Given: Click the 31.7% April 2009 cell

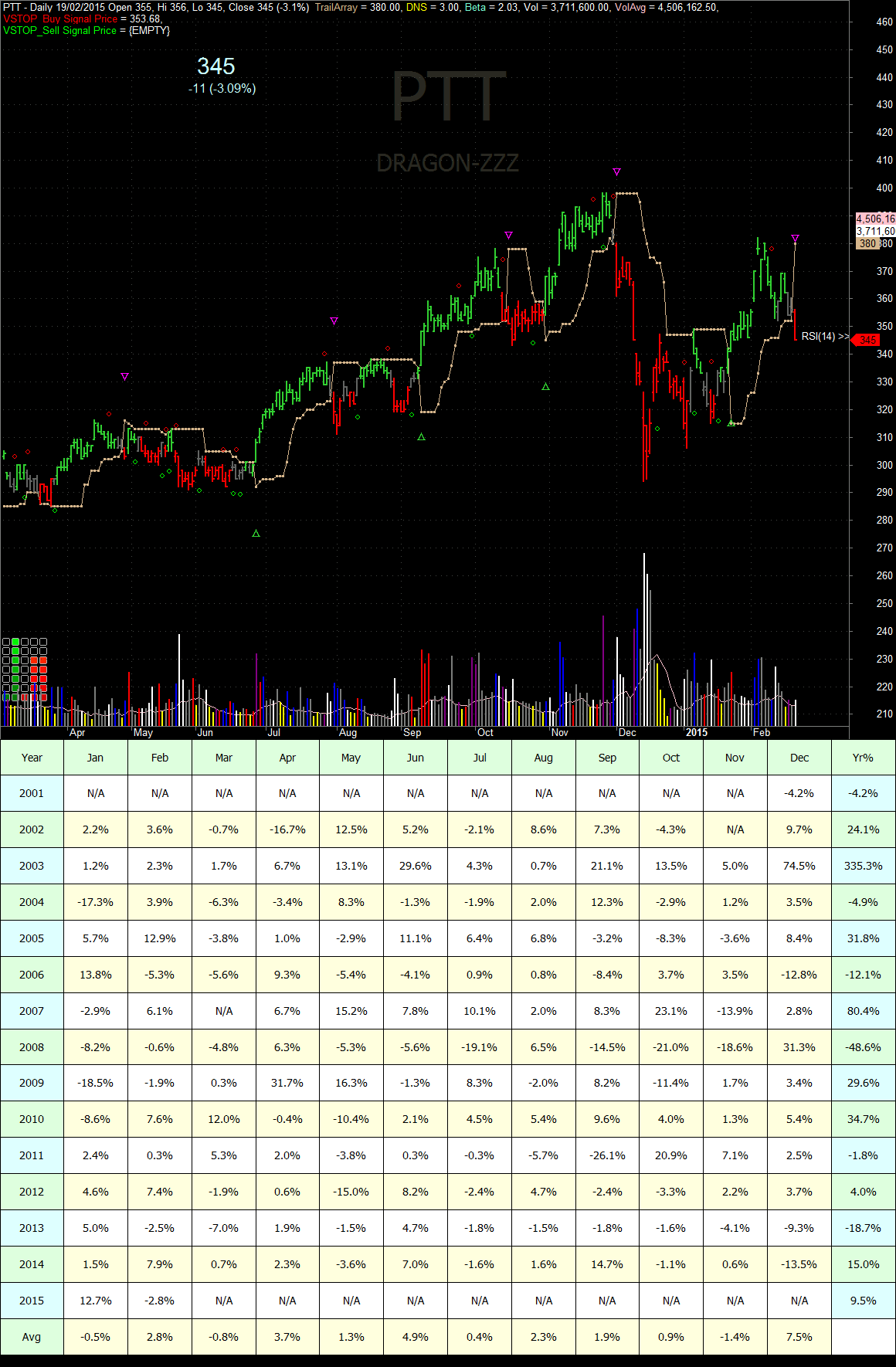Looking at the screenshot, I should 287,1083.
